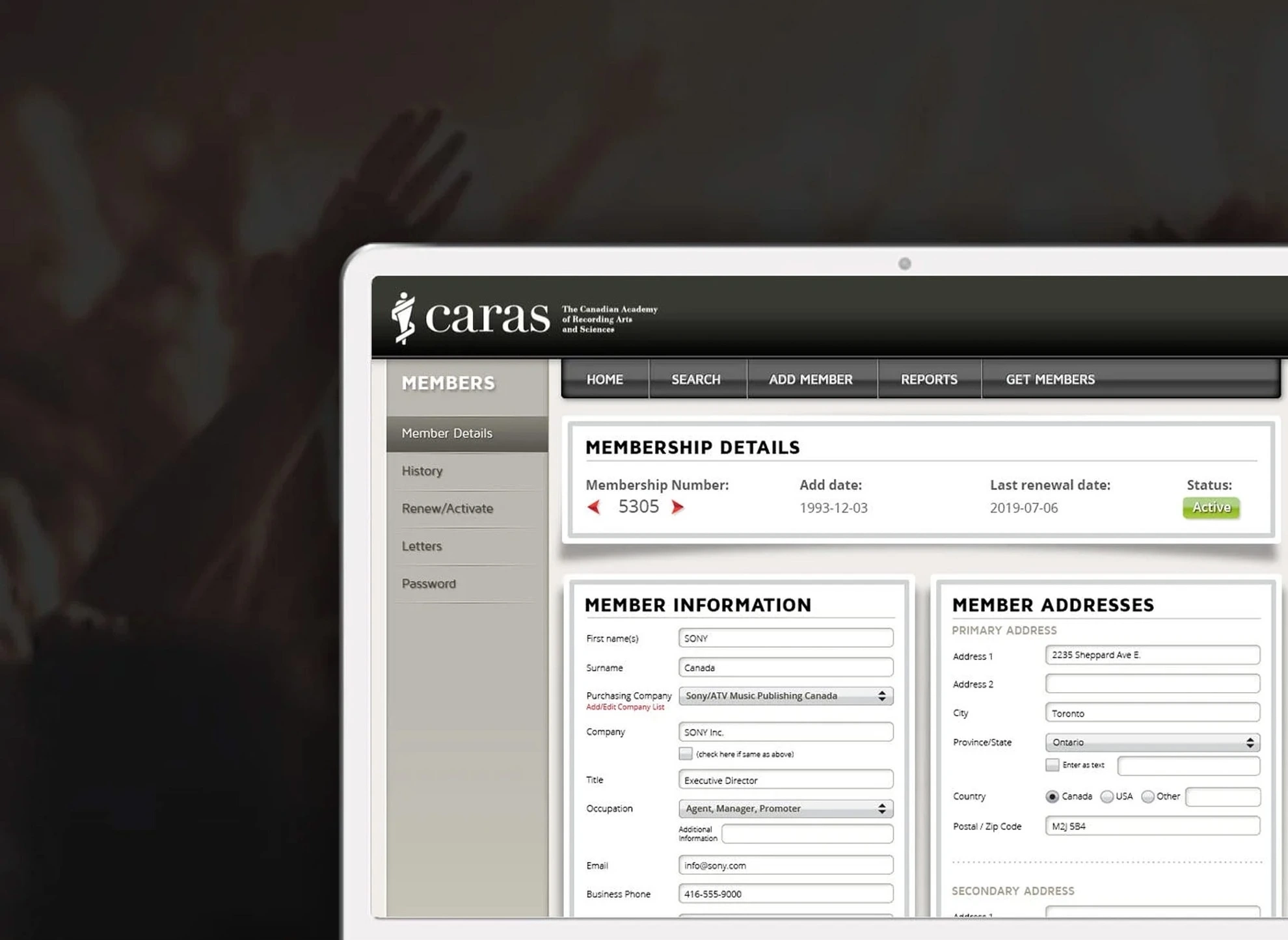The width and height of the screenshot is (1288, 940).
Task: Click the province text entry field
Action: (1188, 766)
